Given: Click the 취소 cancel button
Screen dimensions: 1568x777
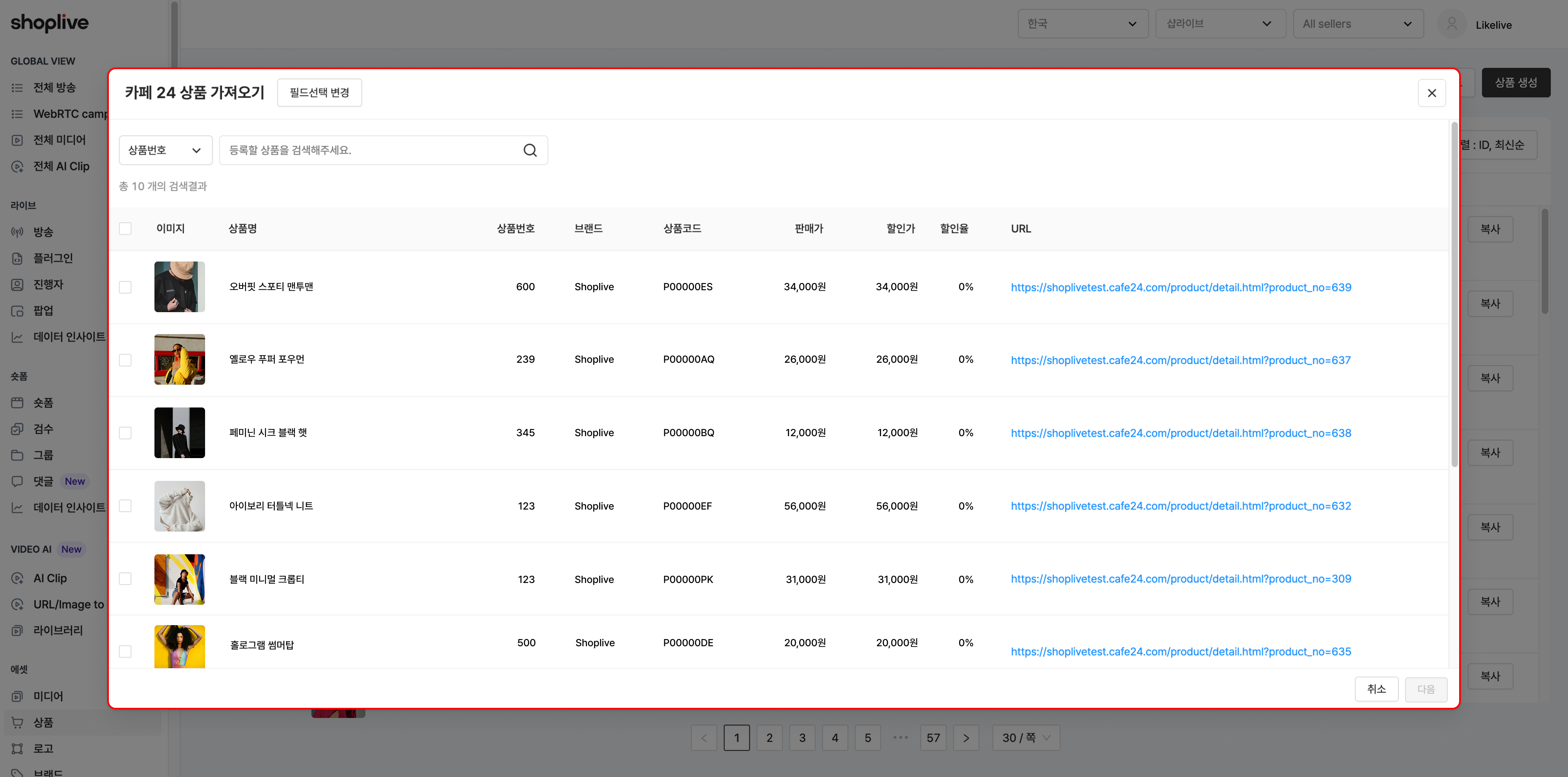Looking at the screenshot, I should pos(1376,689).
